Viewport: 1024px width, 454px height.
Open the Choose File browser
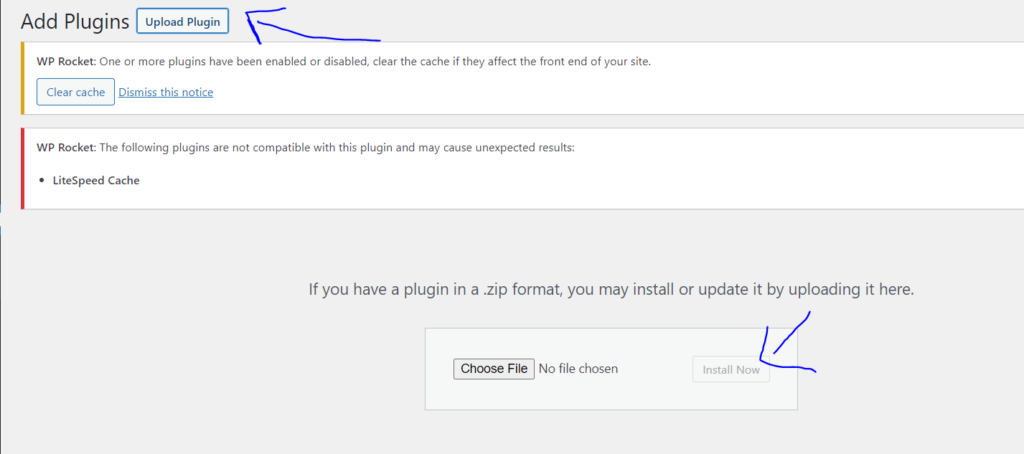pos(494,368)
